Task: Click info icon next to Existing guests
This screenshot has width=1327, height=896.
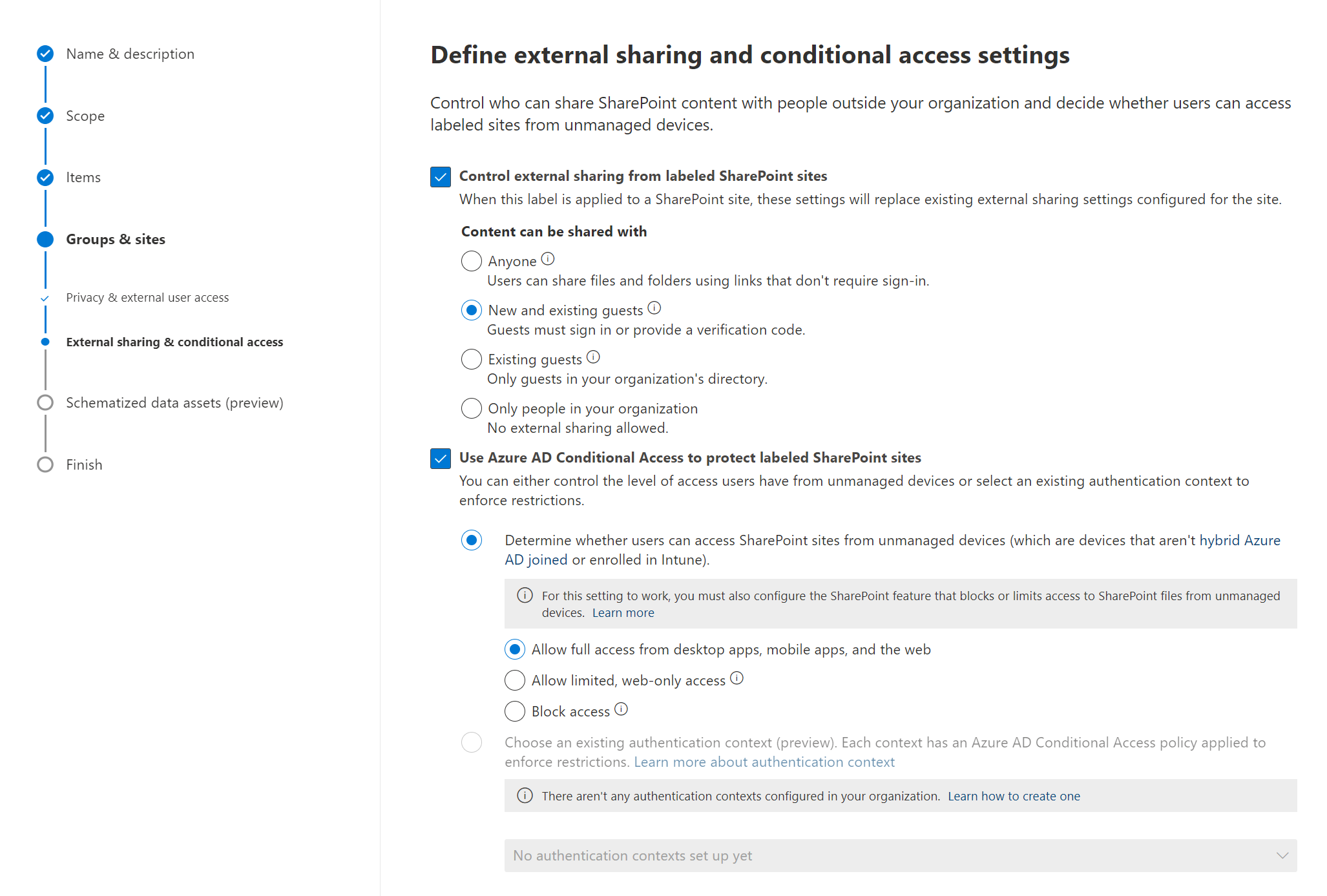Action: [593, 357]
